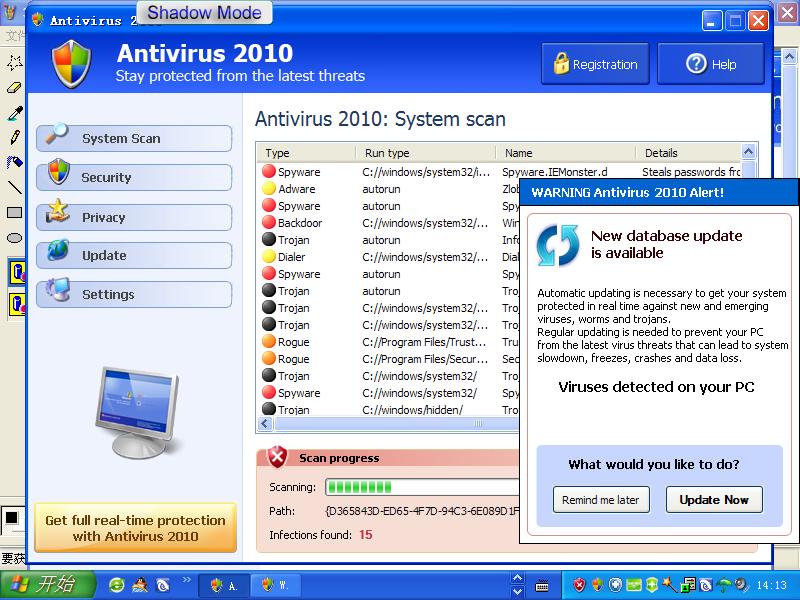Expand the quick launch chevron
This screenshot has height=600, width=800.
click(186, 580)
